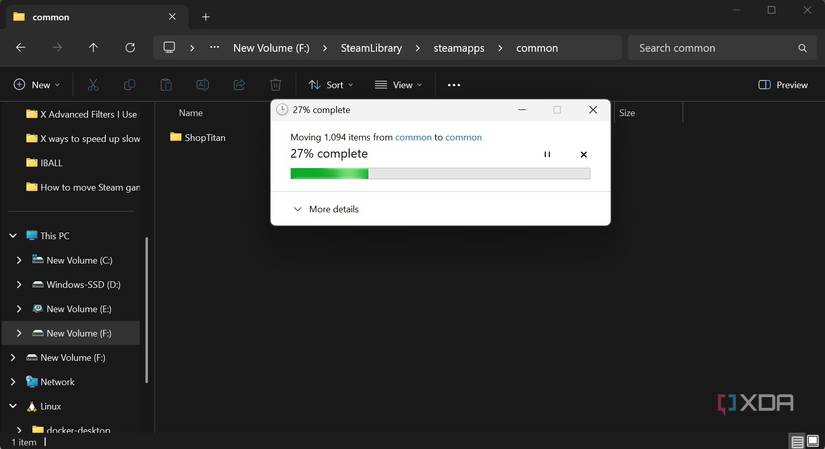Select highlighted New Volume (F:) under This PC
The width and height of the screenshot is (825, 449).
point(72,333)
